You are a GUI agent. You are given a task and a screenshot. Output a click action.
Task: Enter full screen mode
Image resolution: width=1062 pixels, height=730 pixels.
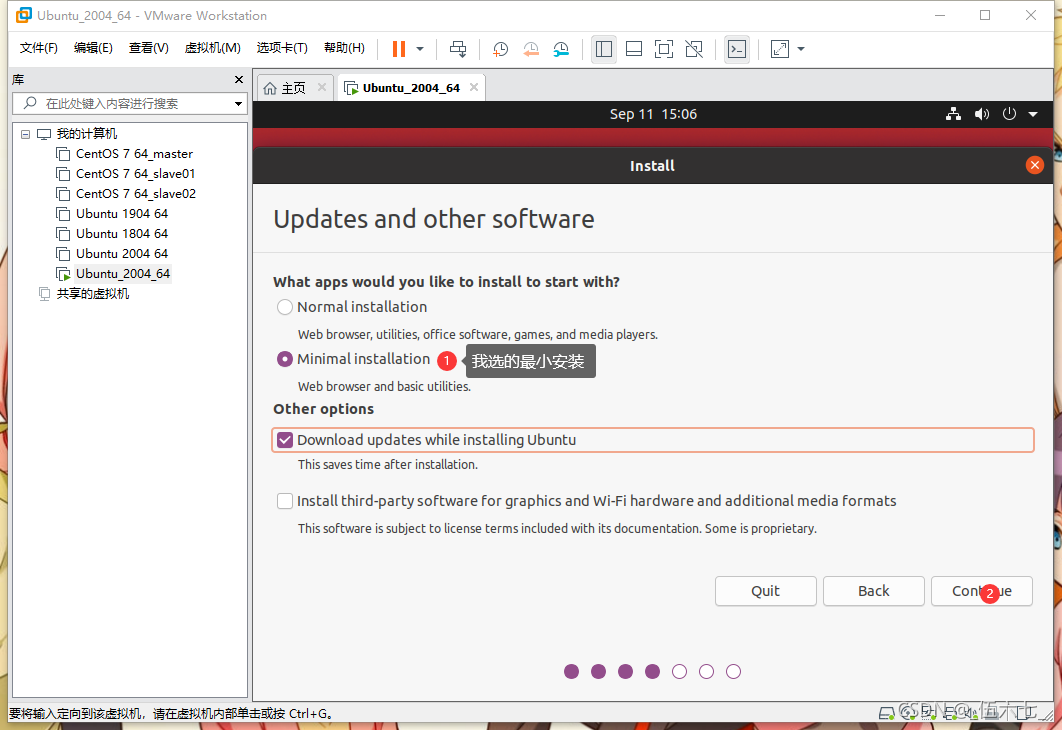pos(664,49)
